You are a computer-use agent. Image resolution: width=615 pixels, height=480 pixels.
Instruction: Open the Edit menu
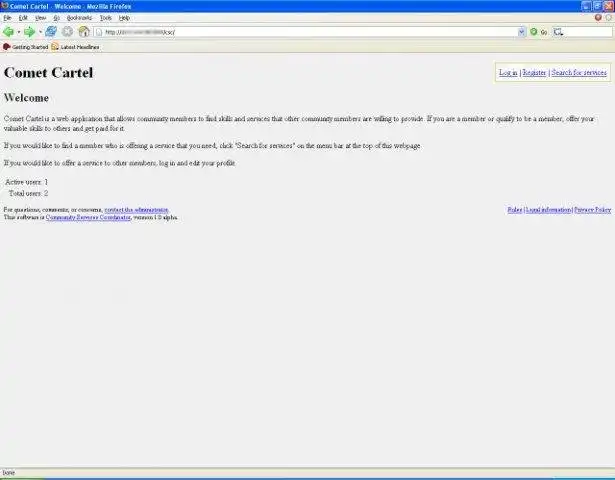[23, 18]
